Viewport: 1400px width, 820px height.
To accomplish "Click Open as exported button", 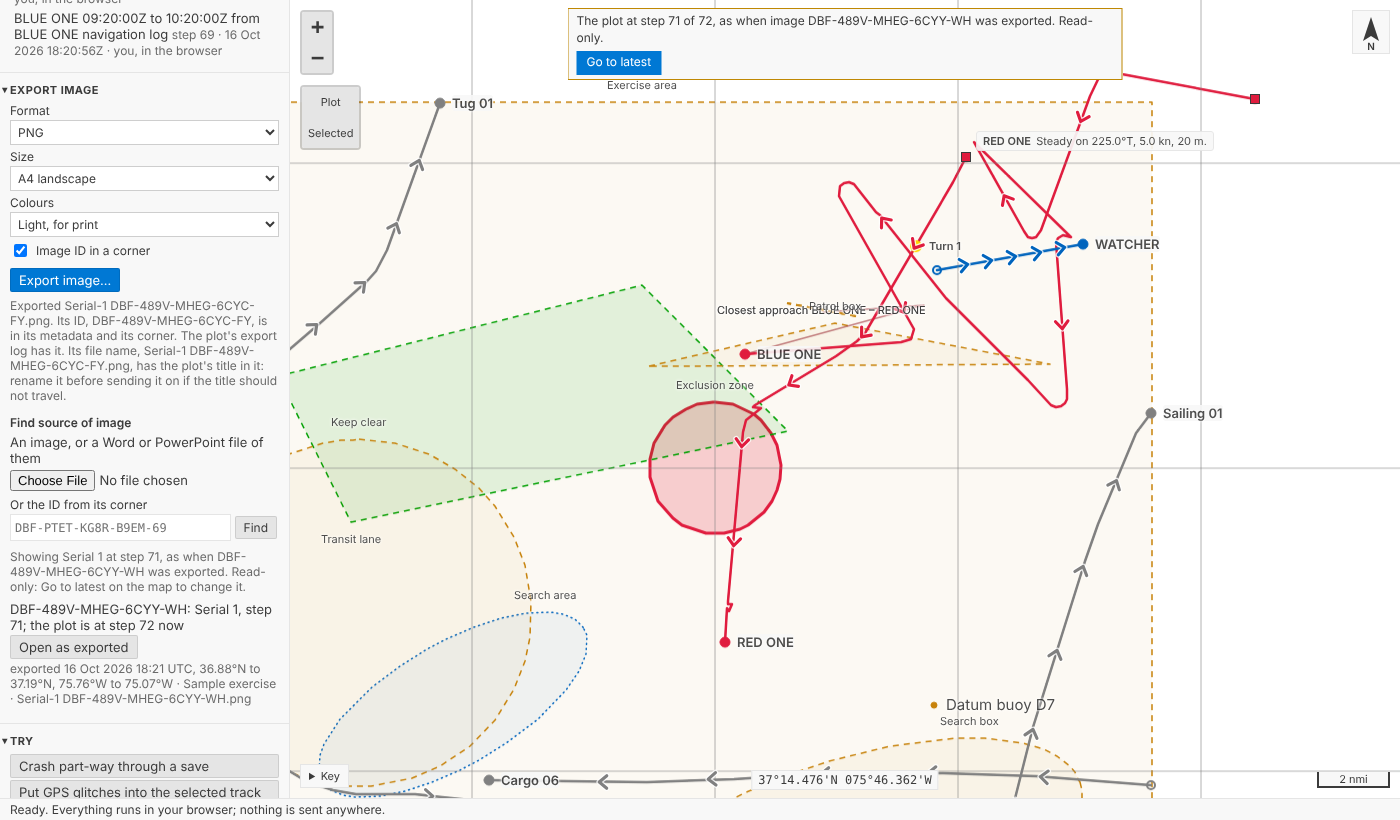I will click(74, 647).
